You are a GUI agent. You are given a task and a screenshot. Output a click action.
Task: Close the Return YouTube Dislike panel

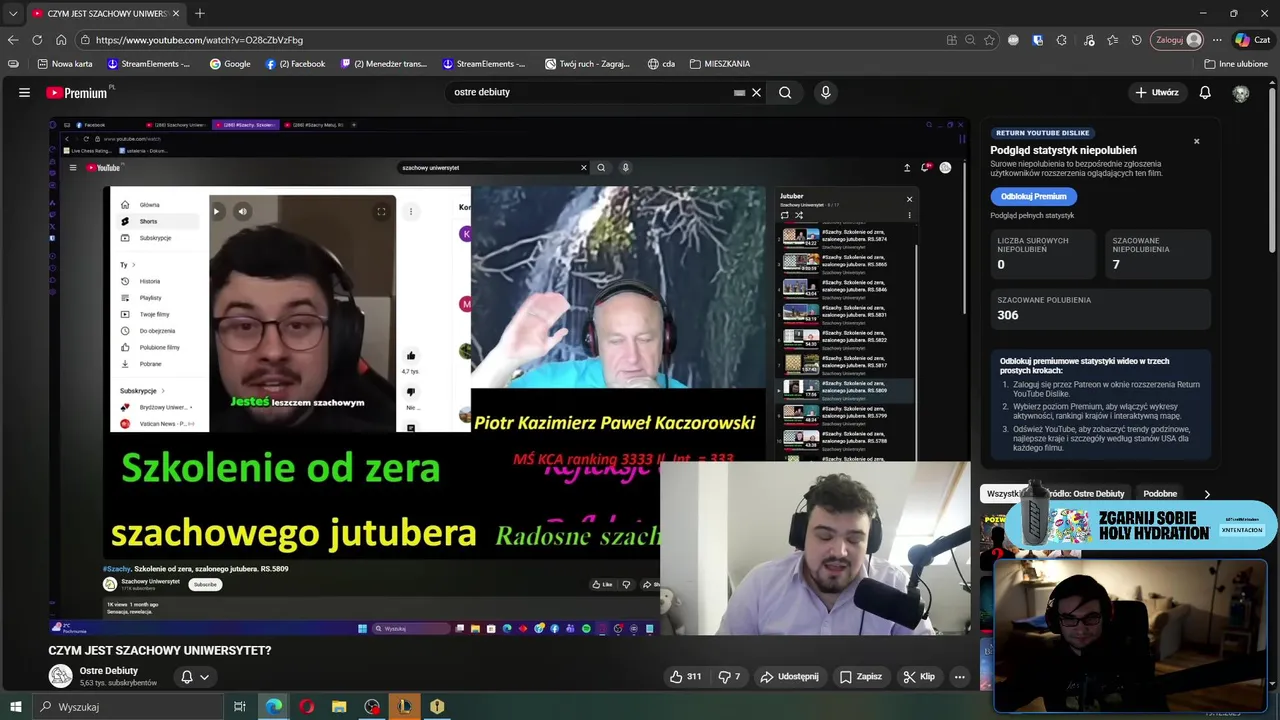1196,141
